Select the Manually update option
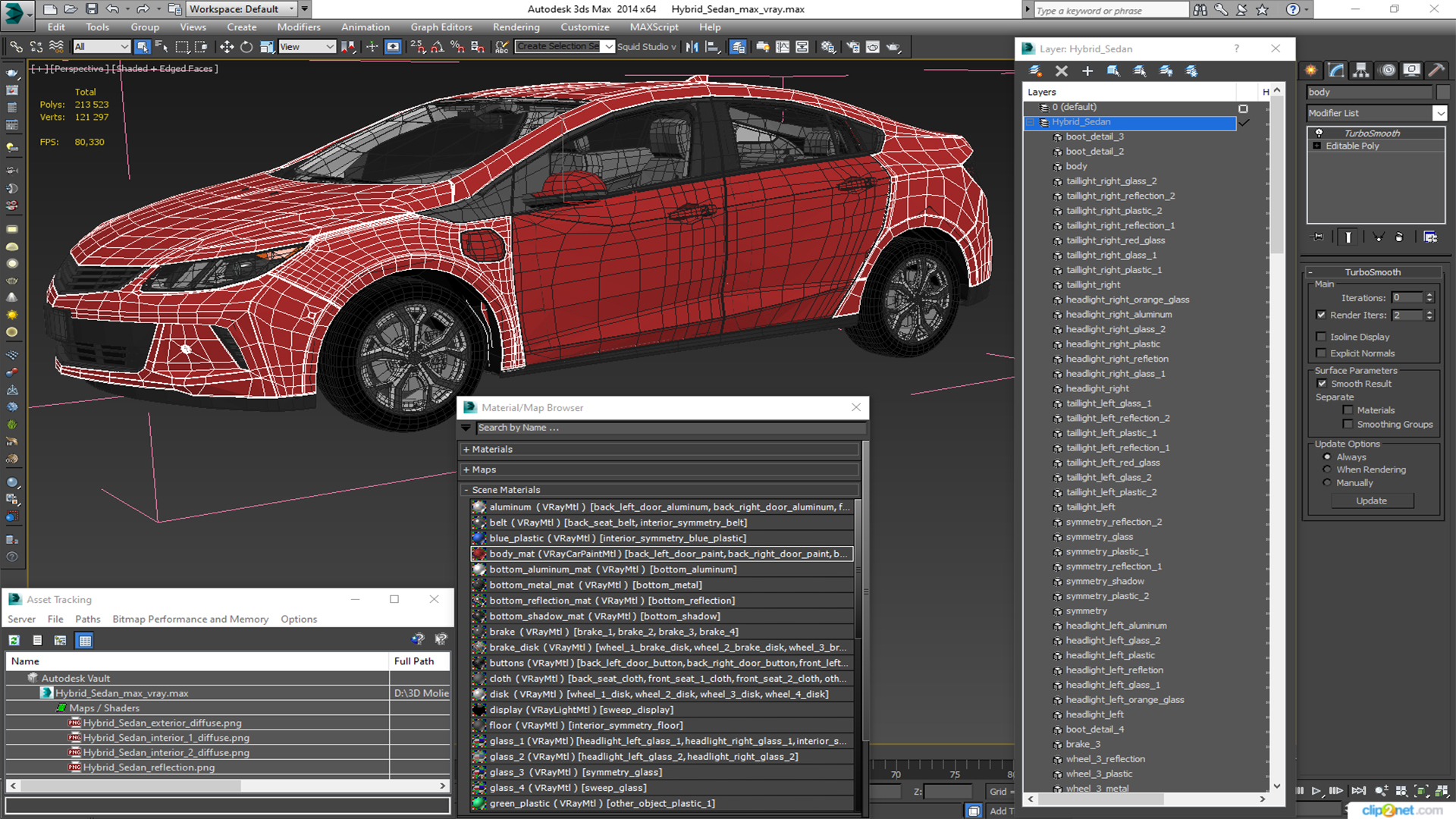The width and height of the screenshot is (1456, 819). tap(1327, 483)
